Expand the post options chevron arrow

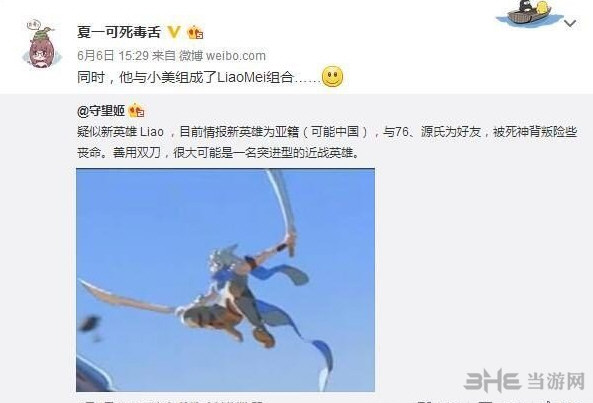coord(570,23)
